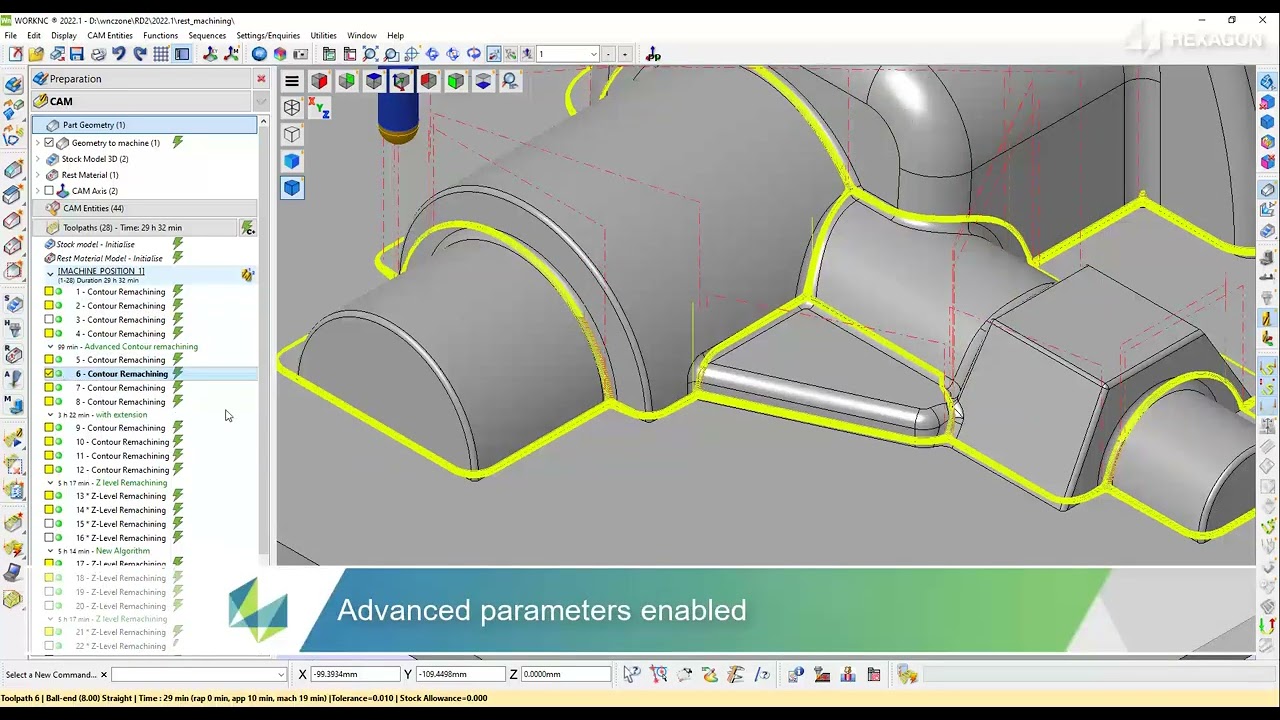Click the open folder icon in toolbar

click(x=36, y=54)
